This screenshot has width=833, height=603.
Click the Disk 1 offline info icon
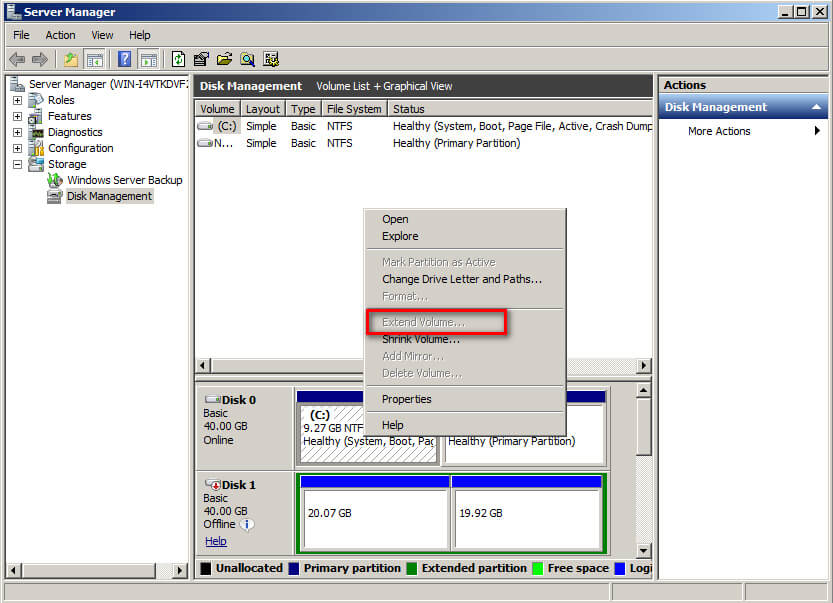[x=247, y=524]
